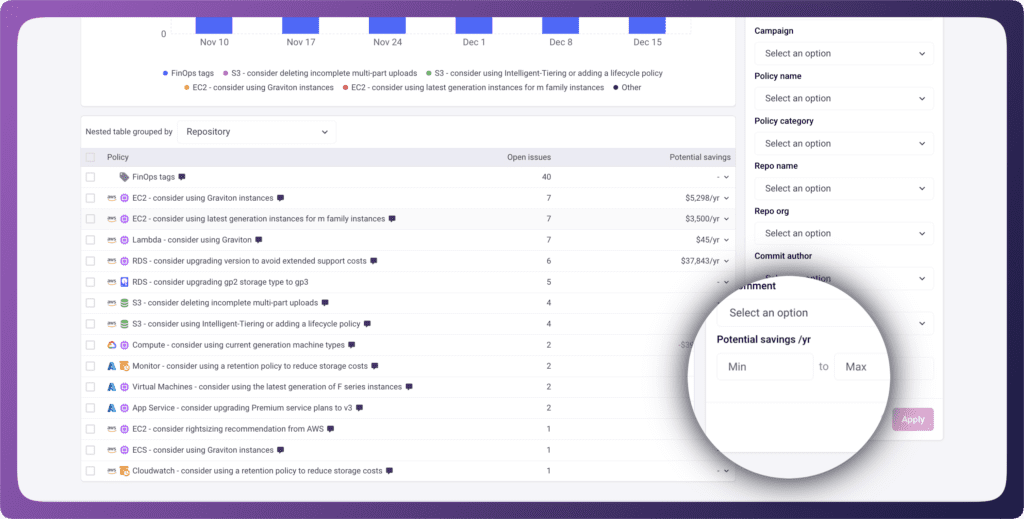Expand the $37,843/yr savings row chevron
Image resolution: width=1024 pixels, height=519 pixels.
tap(727, 261)
